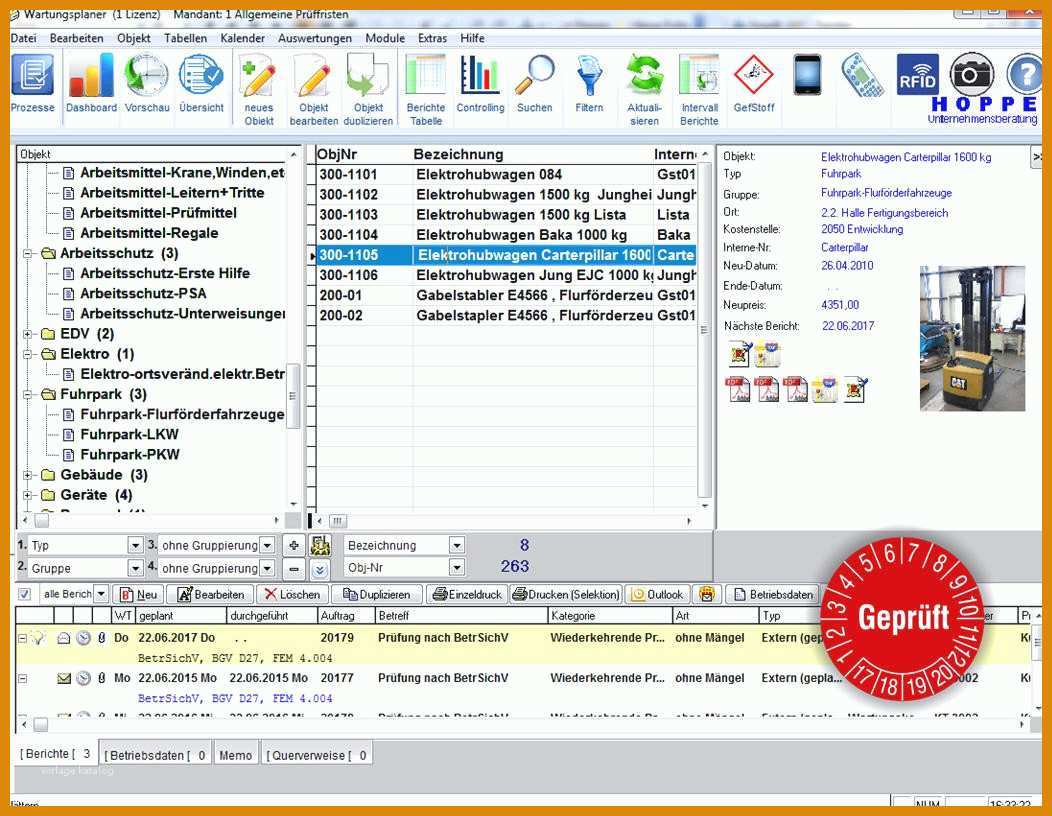The image size is (1052, 816).
Task: Click the icon button right of Outlook
Action: click(x=706, y=594)
